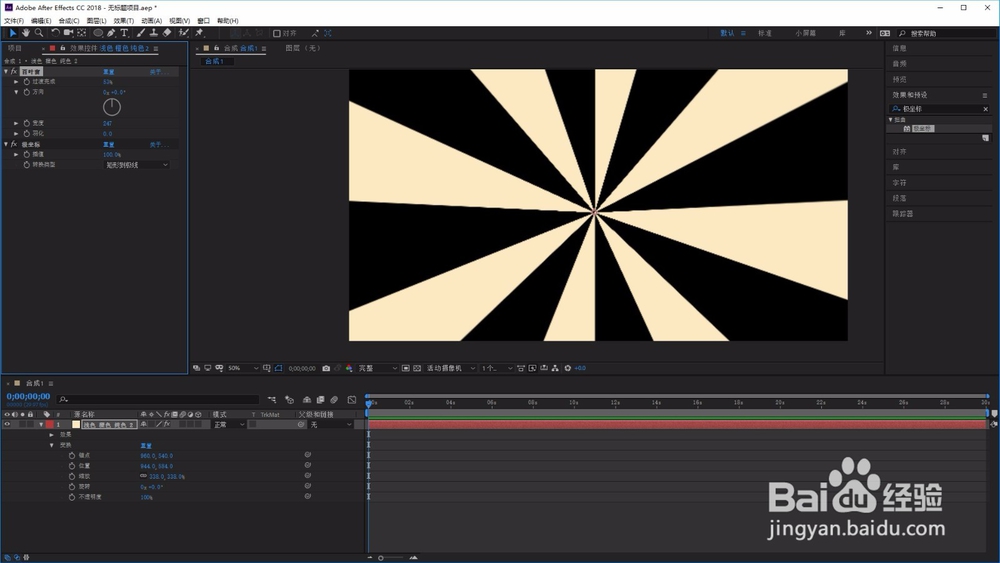Select the Hand tool
The height and width of the screenshot is (563, 1000).
(x=26, y=33)
